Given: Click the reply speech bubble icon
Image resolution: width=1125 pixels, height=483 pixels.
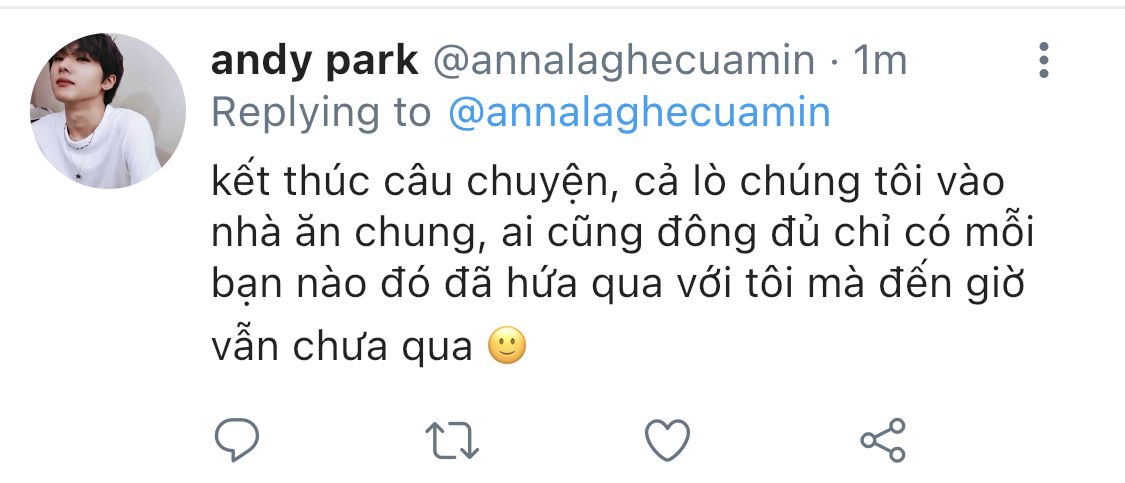Looking at the screenshot, I should point(237,438).
